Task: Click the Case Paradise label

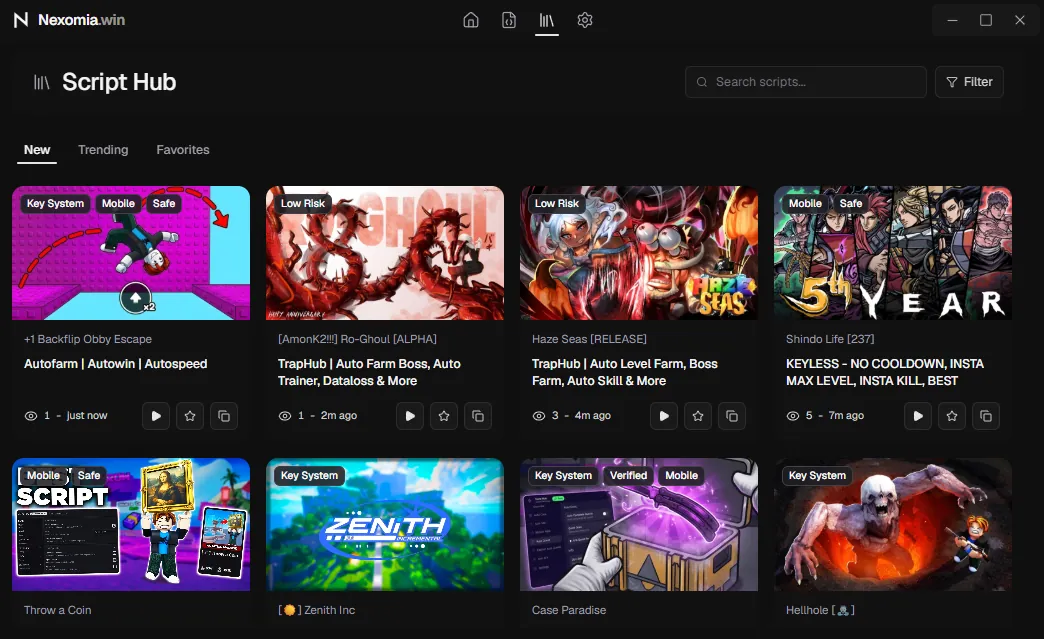Action: coord(569,610)
